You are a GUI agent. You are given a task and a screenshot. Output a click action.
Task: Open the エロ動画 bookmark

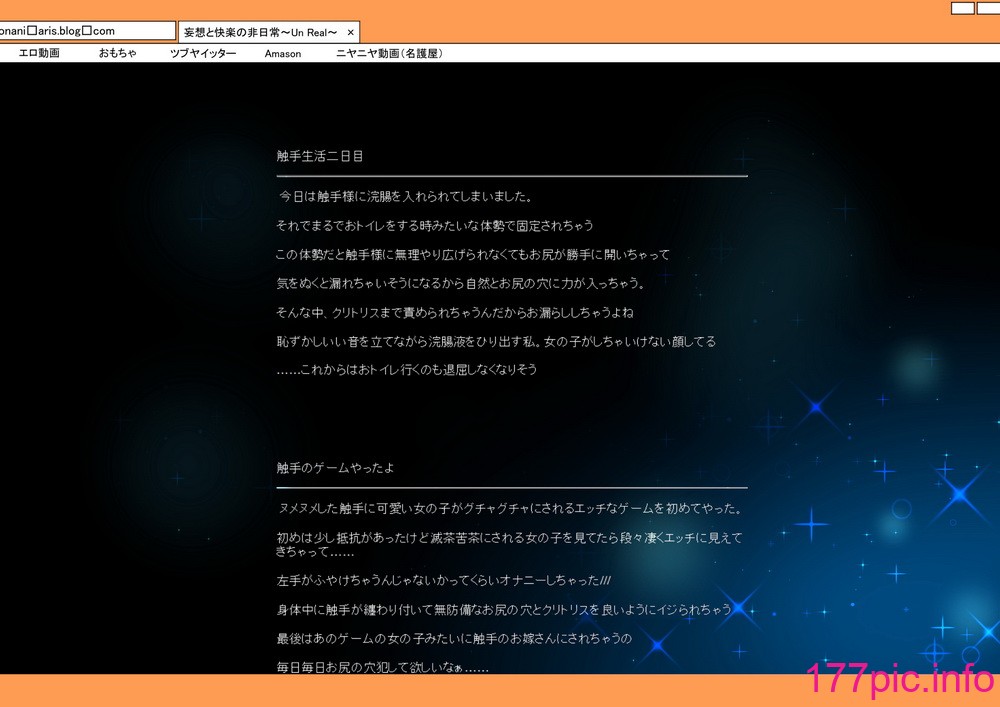coord(39,54)
